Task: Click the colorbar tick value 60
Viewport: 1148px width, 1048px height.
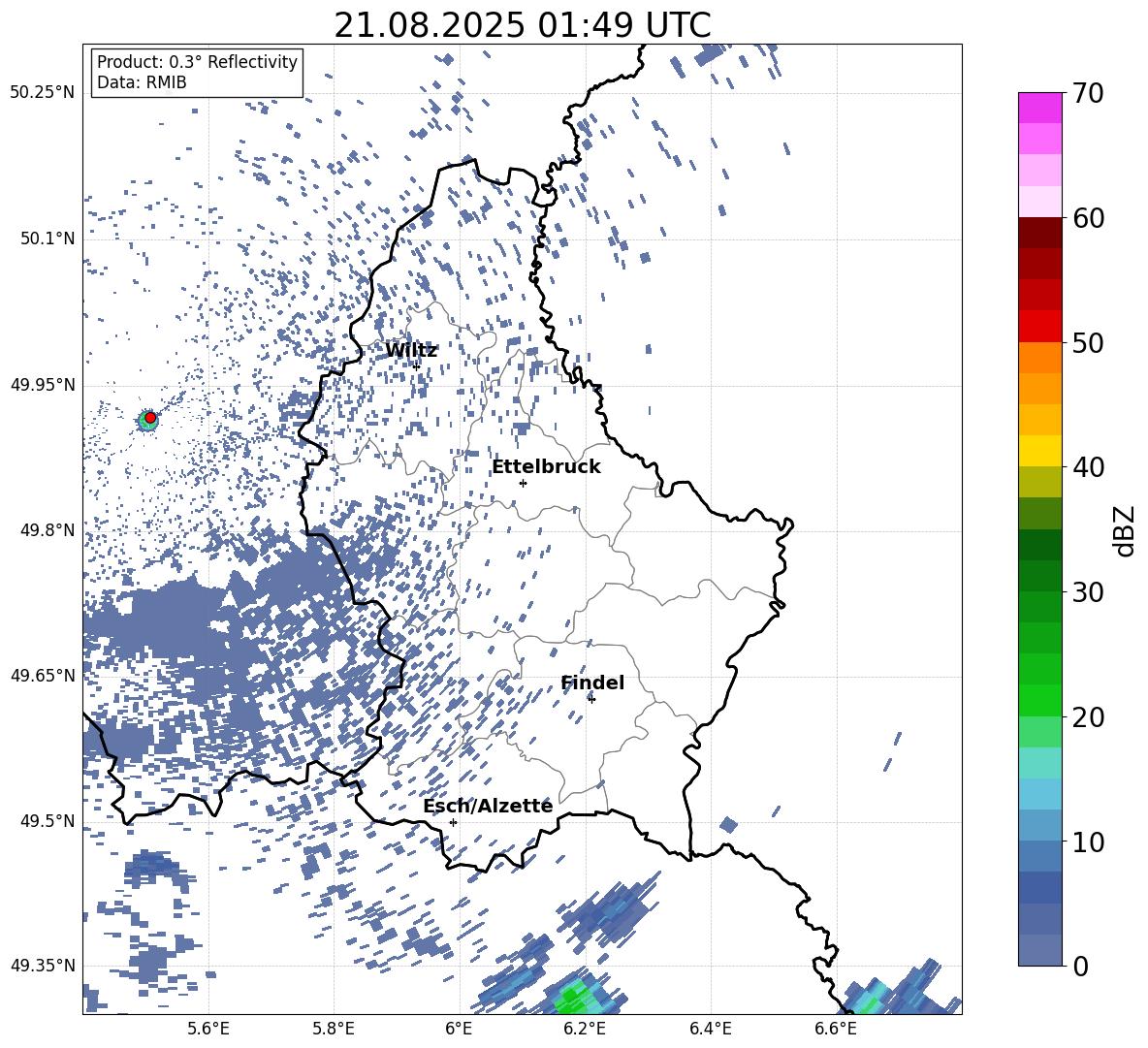Action: (1089, 218)
